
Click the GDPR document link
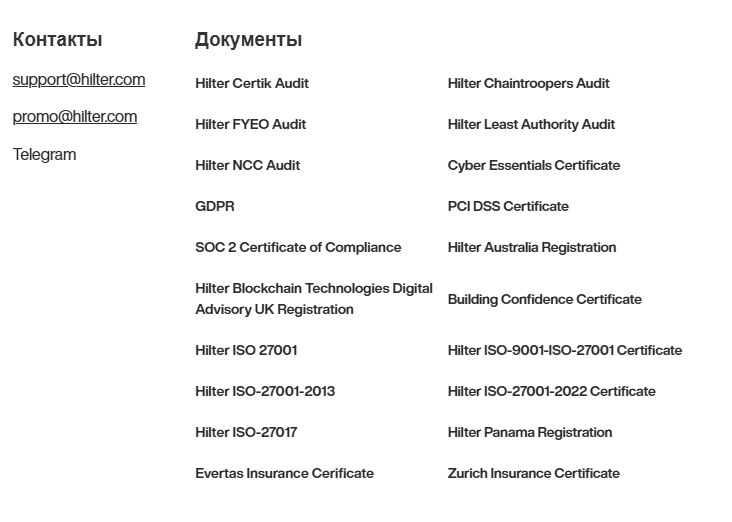tap(215, 206)
